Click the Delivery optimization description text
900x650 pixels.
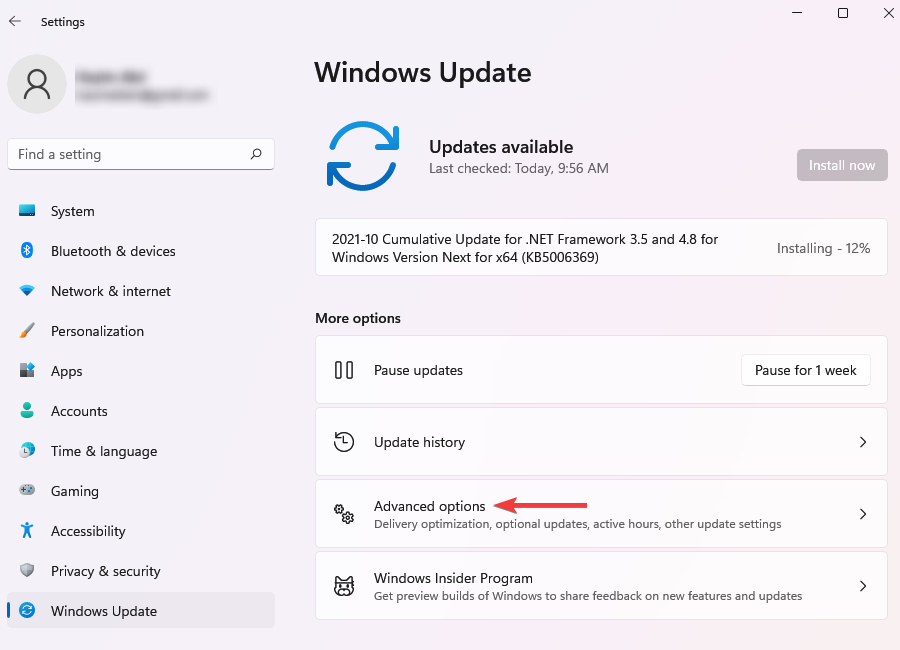point(577,524)
